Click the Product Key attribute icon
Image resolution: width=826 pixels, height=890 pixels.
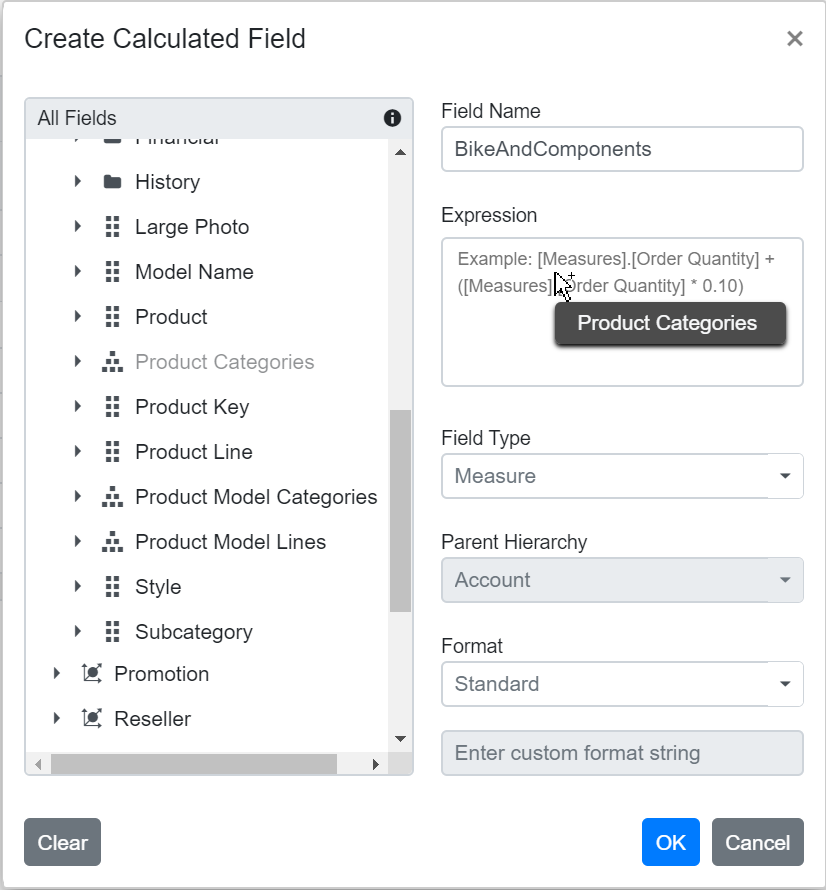[112, 407]
